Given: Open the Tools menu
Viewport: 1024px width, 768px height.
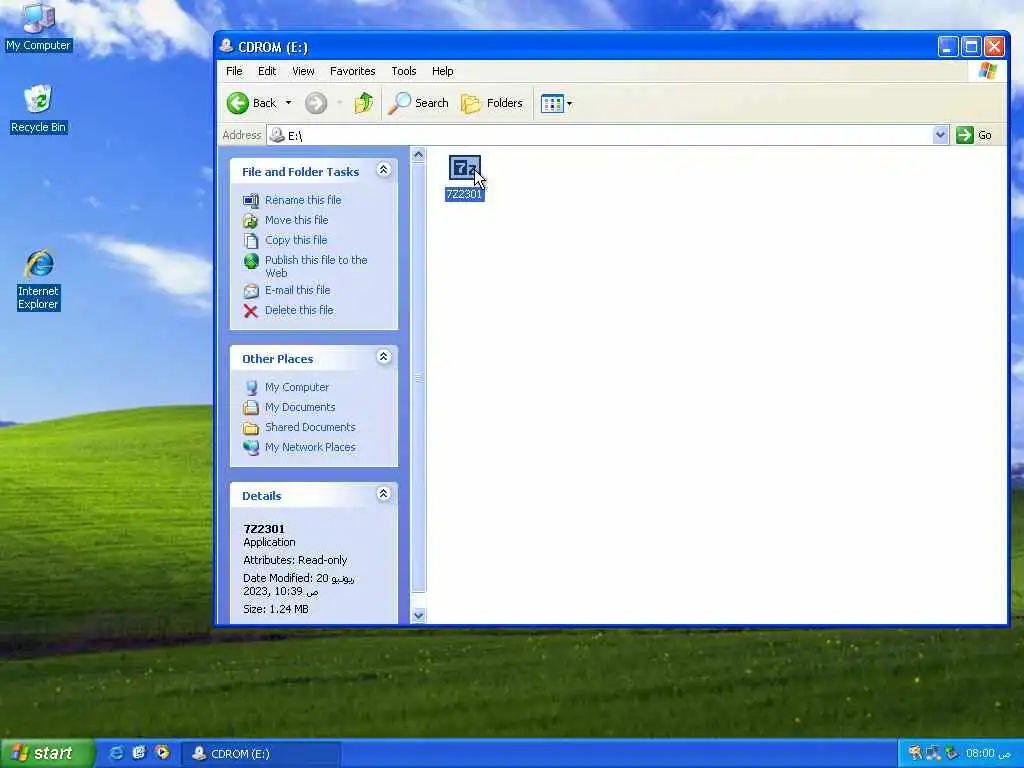Looking at the screenshot, I should click(x=404, y=71).
